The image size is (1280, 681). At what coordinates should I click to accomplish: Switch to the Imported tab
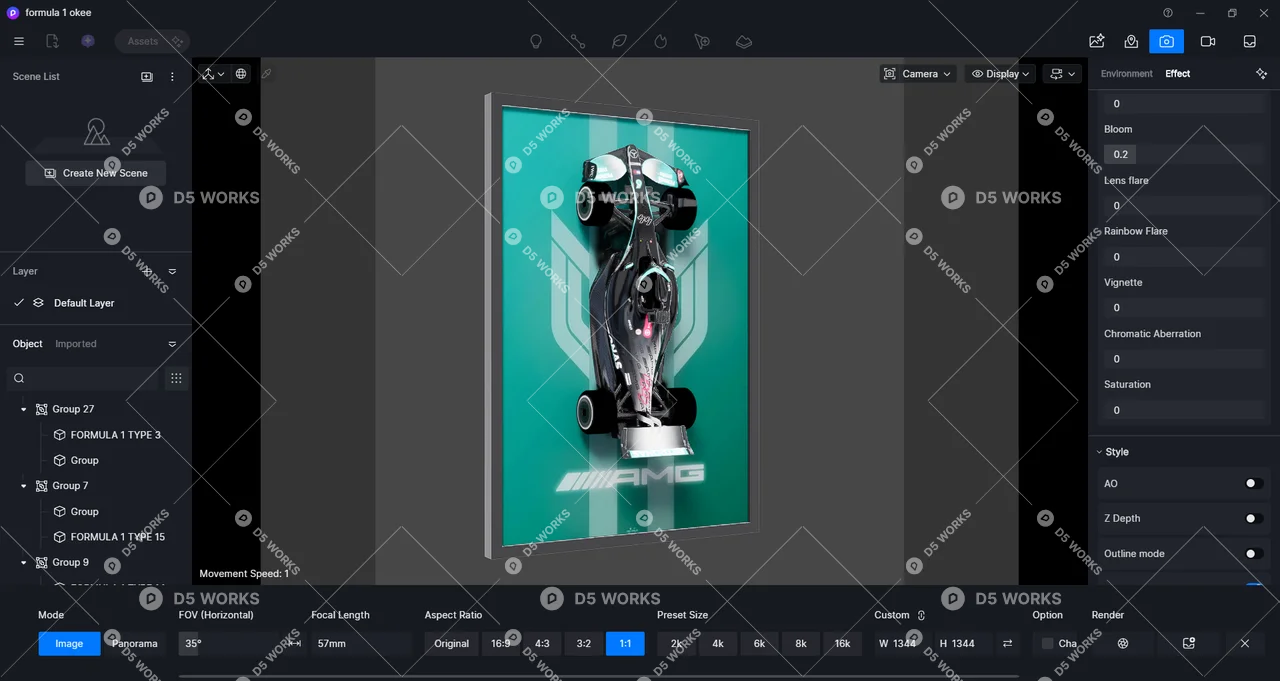point(76,344)
